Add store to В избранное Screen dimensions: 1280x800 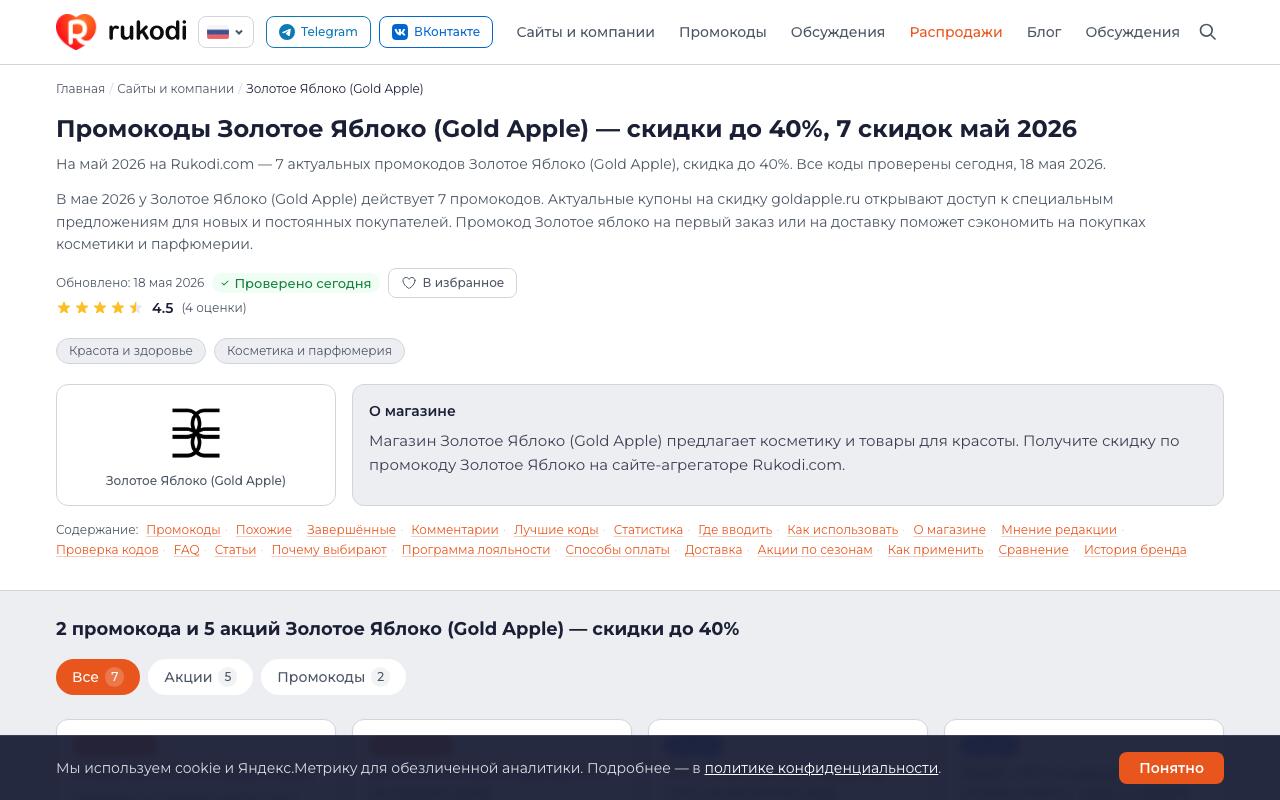coord(452,283)
